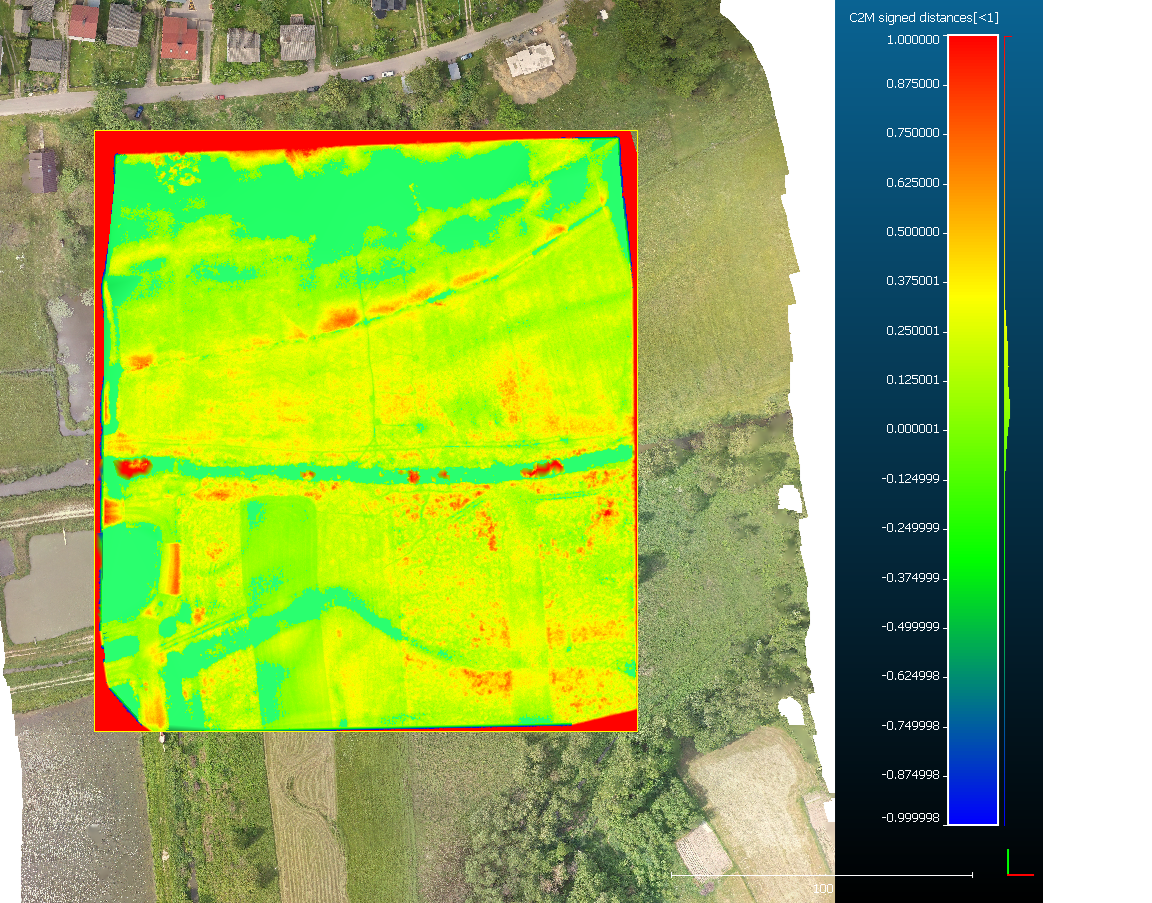Image resolution: width=1152 pixels, height=903 pixels.
Task: Click the -0.124999 scale label
Action: coord(910,479)
